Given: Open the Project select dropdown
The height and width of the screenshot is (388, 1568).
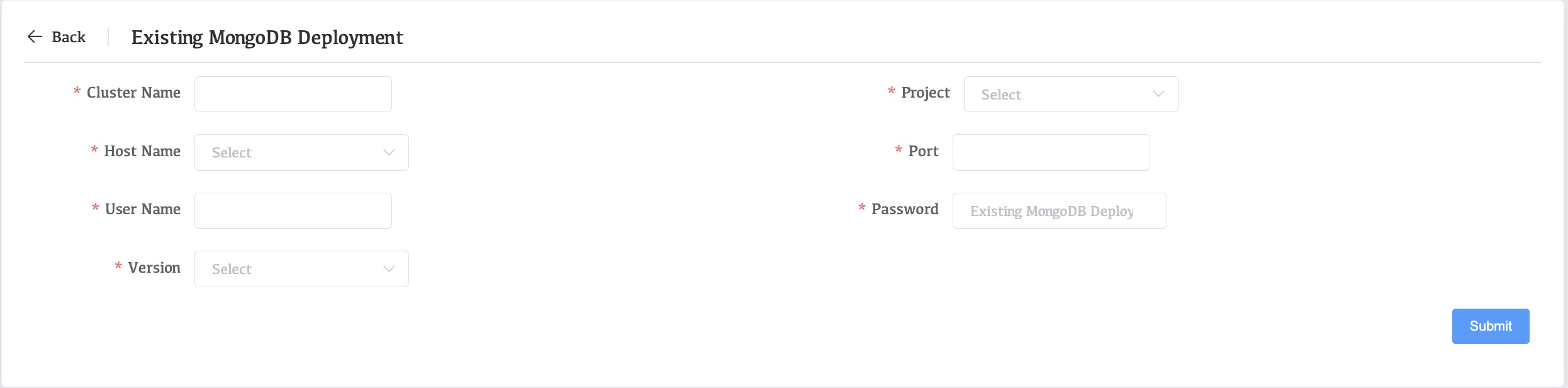Looking at the screenshot, I should pos(1063,94).
